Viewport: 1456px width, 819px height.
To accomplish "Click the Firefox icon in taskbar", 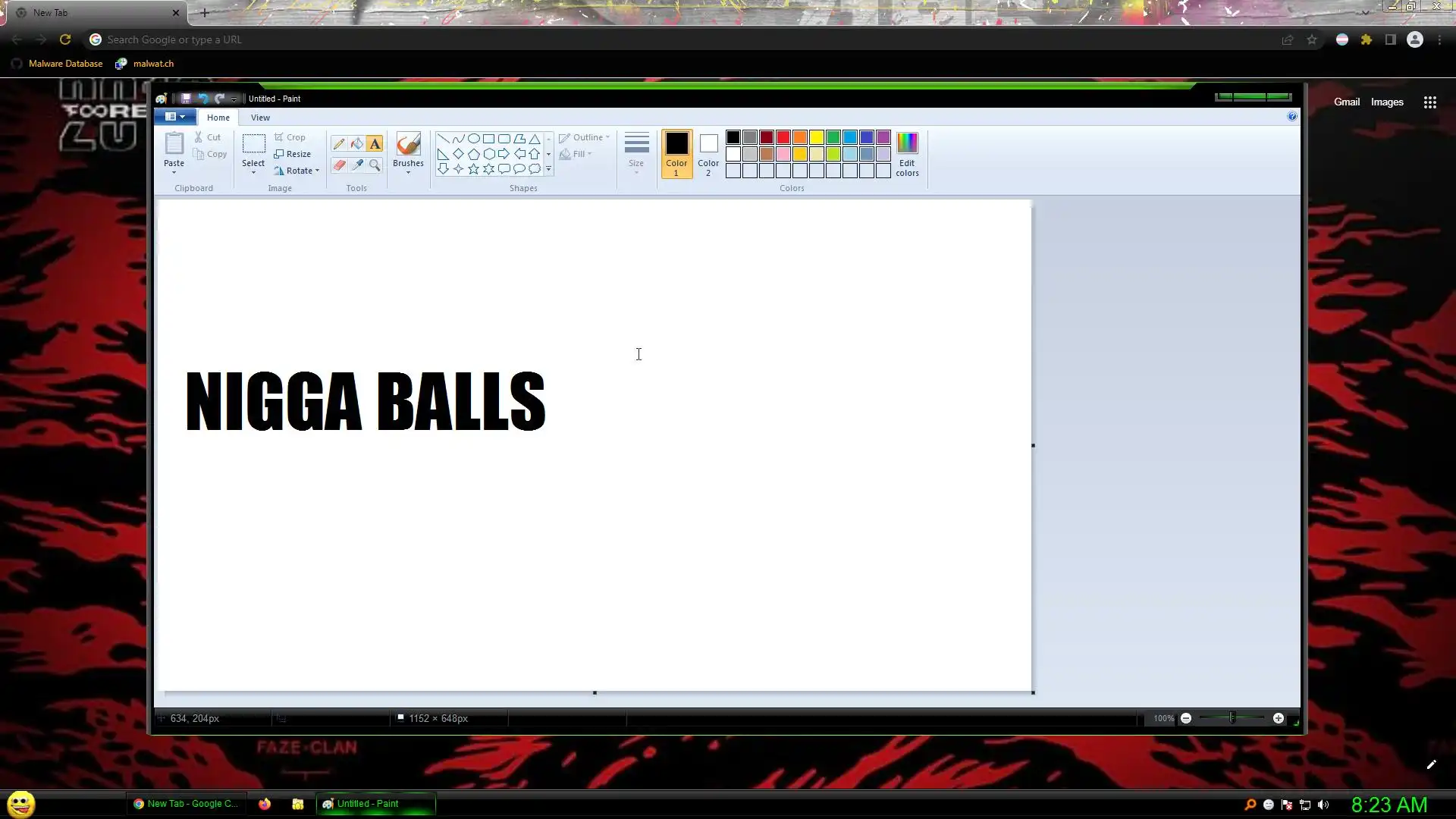I will pyautogui.click(x=265, y=804).
